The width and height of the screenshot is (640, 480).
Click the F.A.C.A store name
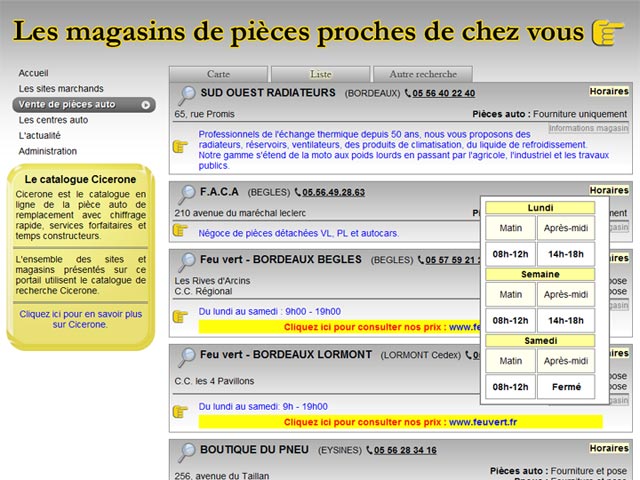coord(219,192)
